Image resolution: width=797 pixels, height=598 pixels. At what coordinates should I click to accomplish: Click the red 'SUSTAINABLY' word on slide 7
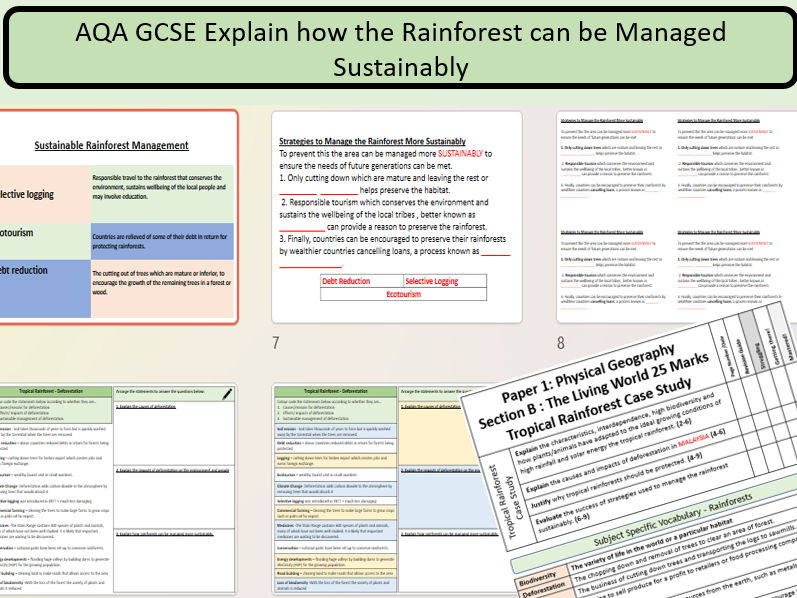(x=460, y=154)
